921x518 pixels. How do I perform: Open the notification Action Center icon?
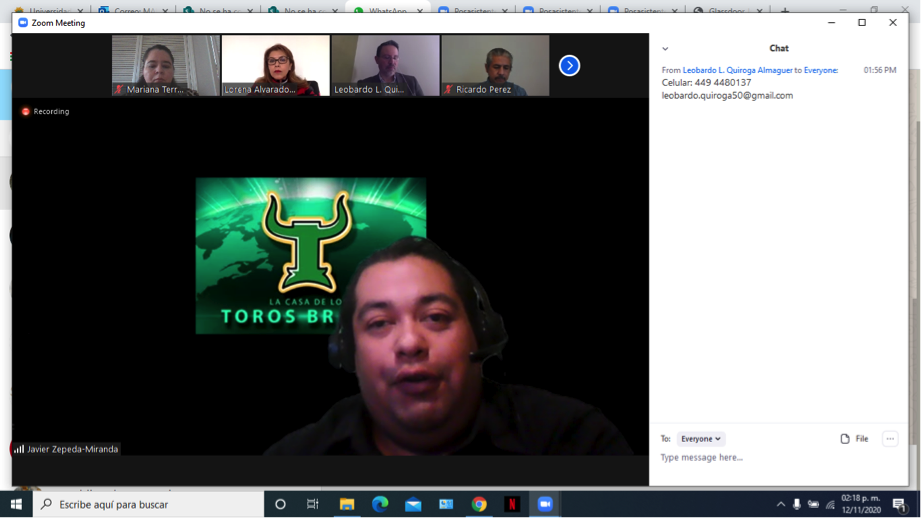[x=899, y=504]
